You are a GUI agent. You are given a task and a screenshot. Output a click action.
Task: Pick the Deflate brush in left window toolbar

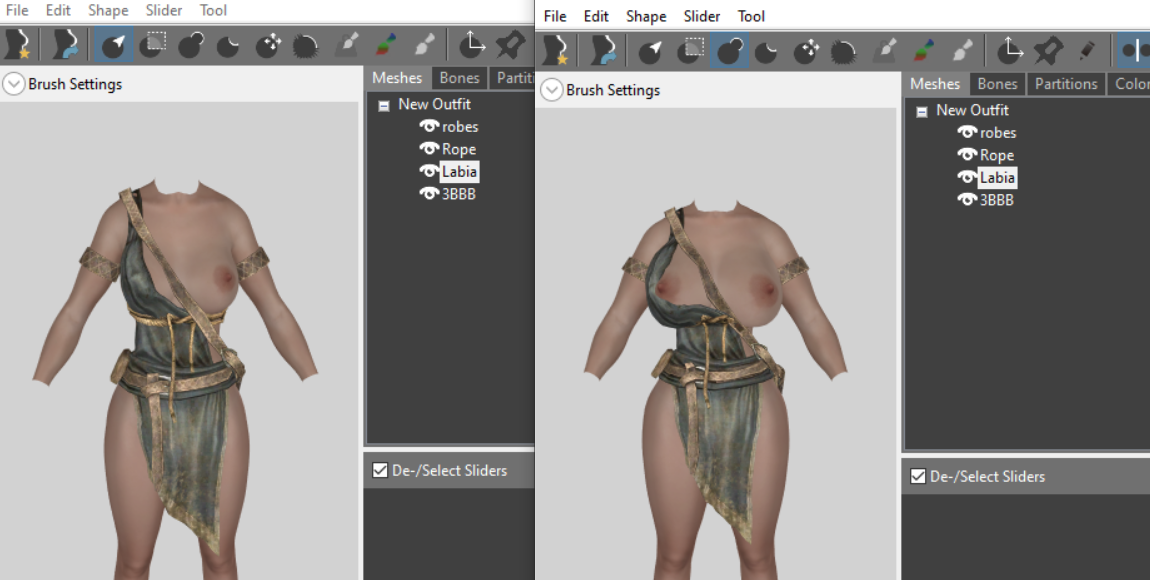click(x=229, y=45)
